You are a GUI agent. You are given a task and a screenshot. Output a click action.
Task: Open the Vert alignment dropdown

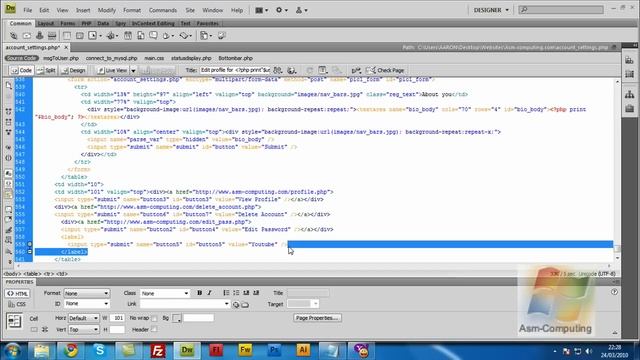83,329
